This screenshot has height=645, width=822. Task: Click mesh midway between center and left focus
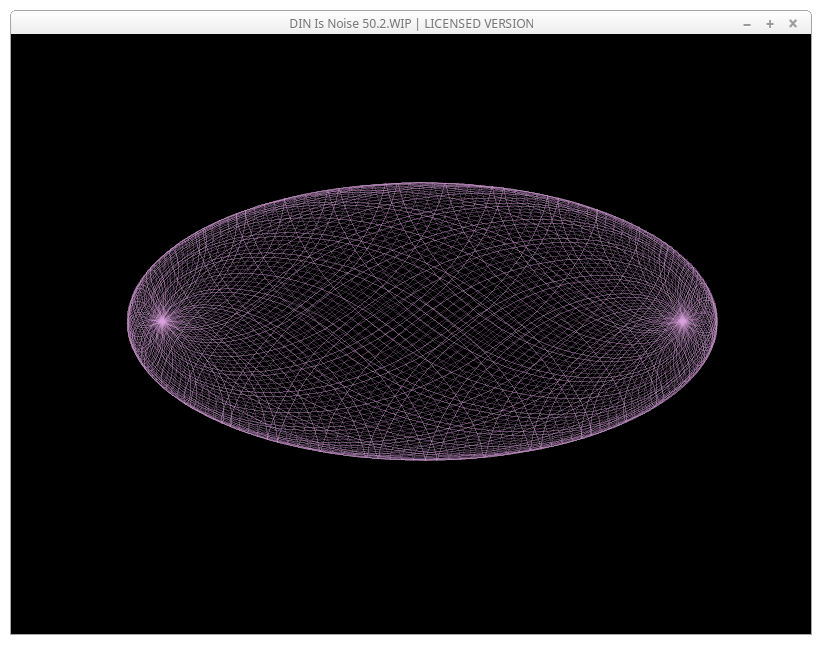[292, 321]
